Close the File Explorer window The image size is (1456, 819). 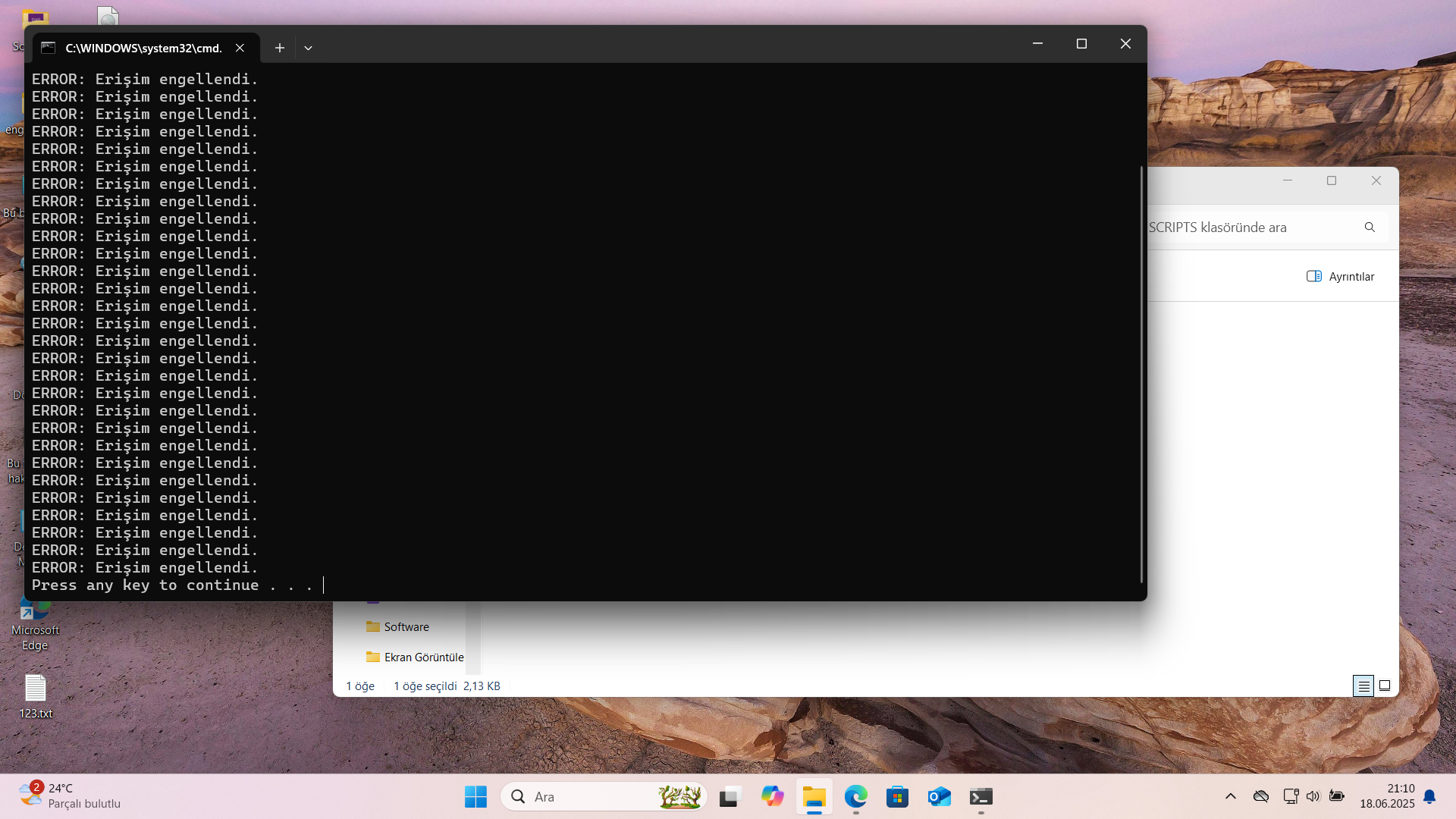click(1376, 180)
